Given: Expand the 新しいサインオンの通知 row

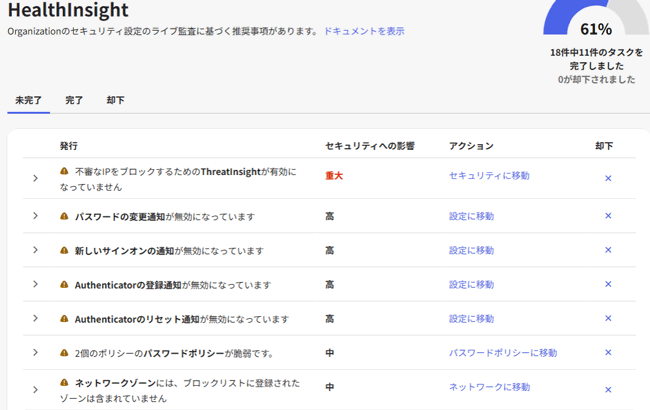Looking at the screenshot, I should pyautogui.click(x=35, y=250).
